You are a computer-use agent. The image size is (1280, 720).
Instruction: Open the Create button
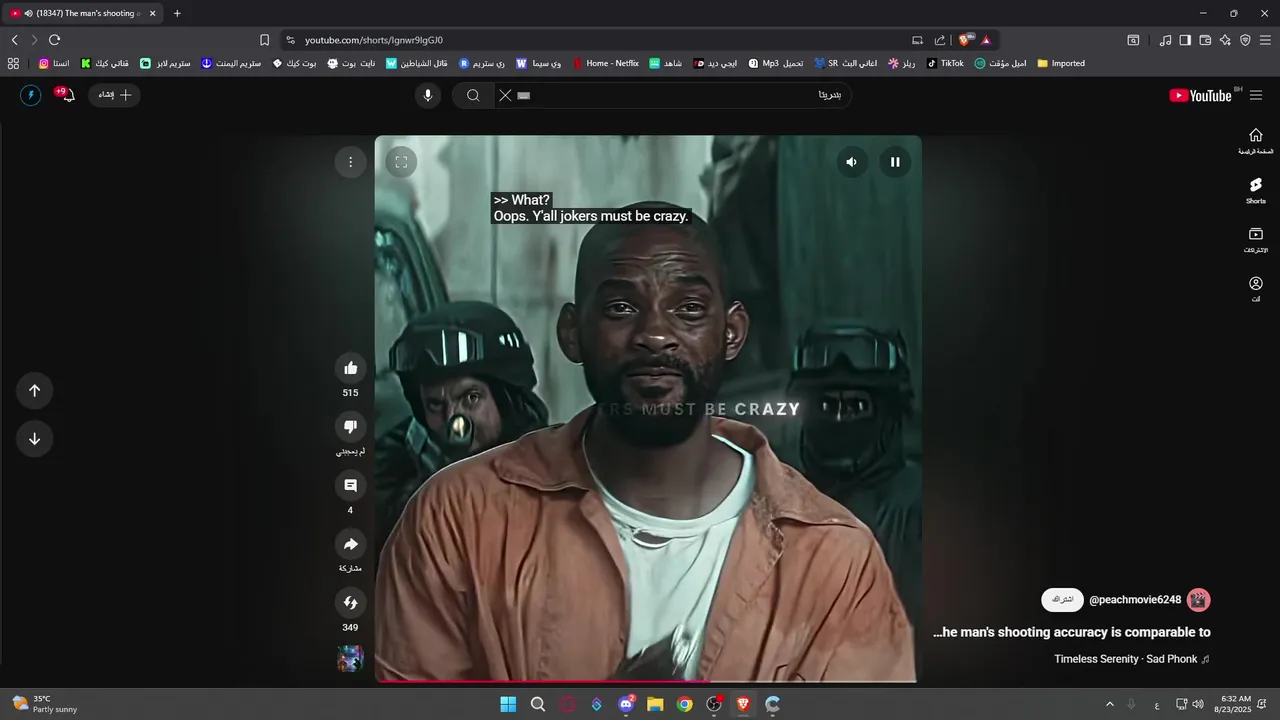pos(115,95)
